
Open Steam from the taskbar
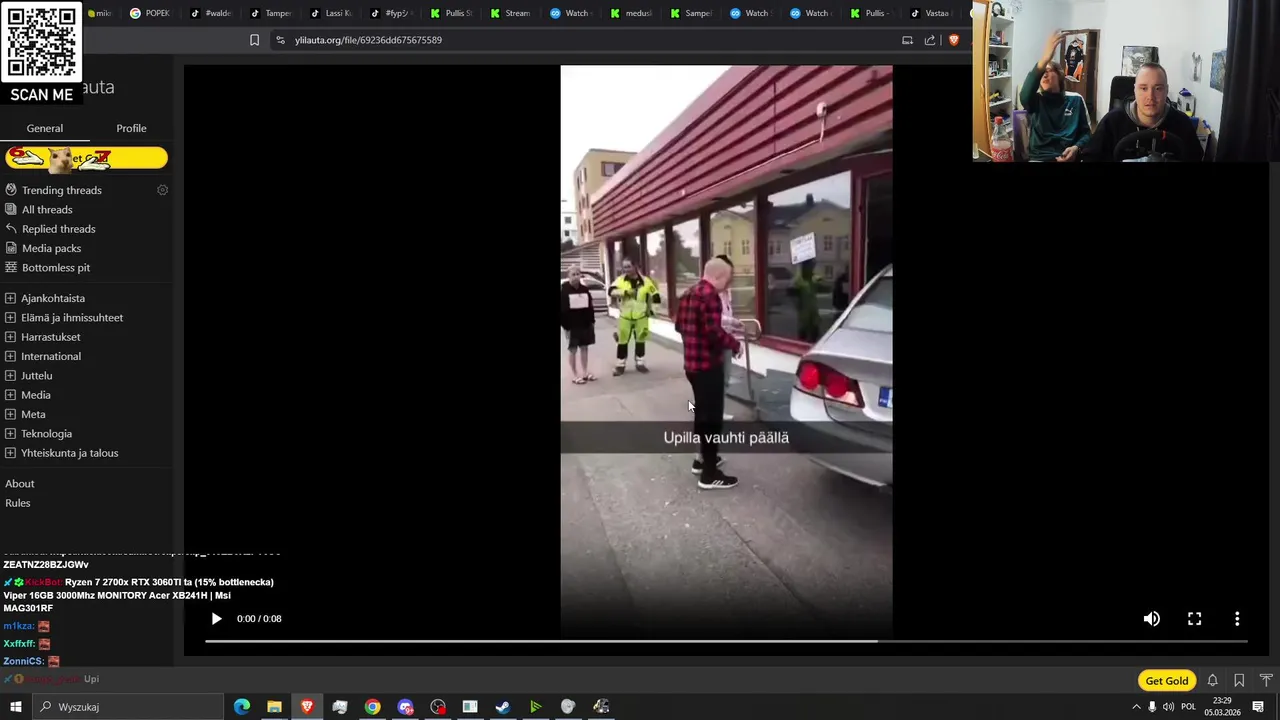pos(502,707)
